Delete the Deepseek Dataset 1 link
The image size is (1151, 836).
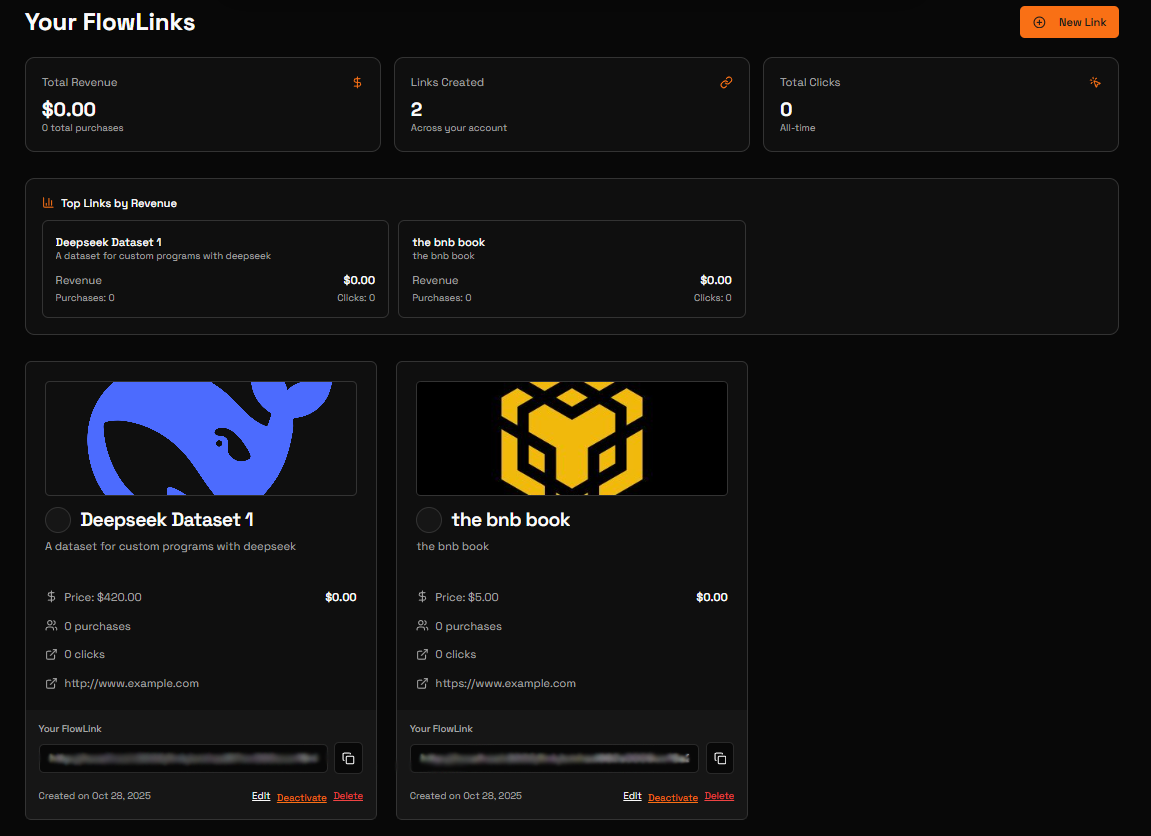pos(348,796)
